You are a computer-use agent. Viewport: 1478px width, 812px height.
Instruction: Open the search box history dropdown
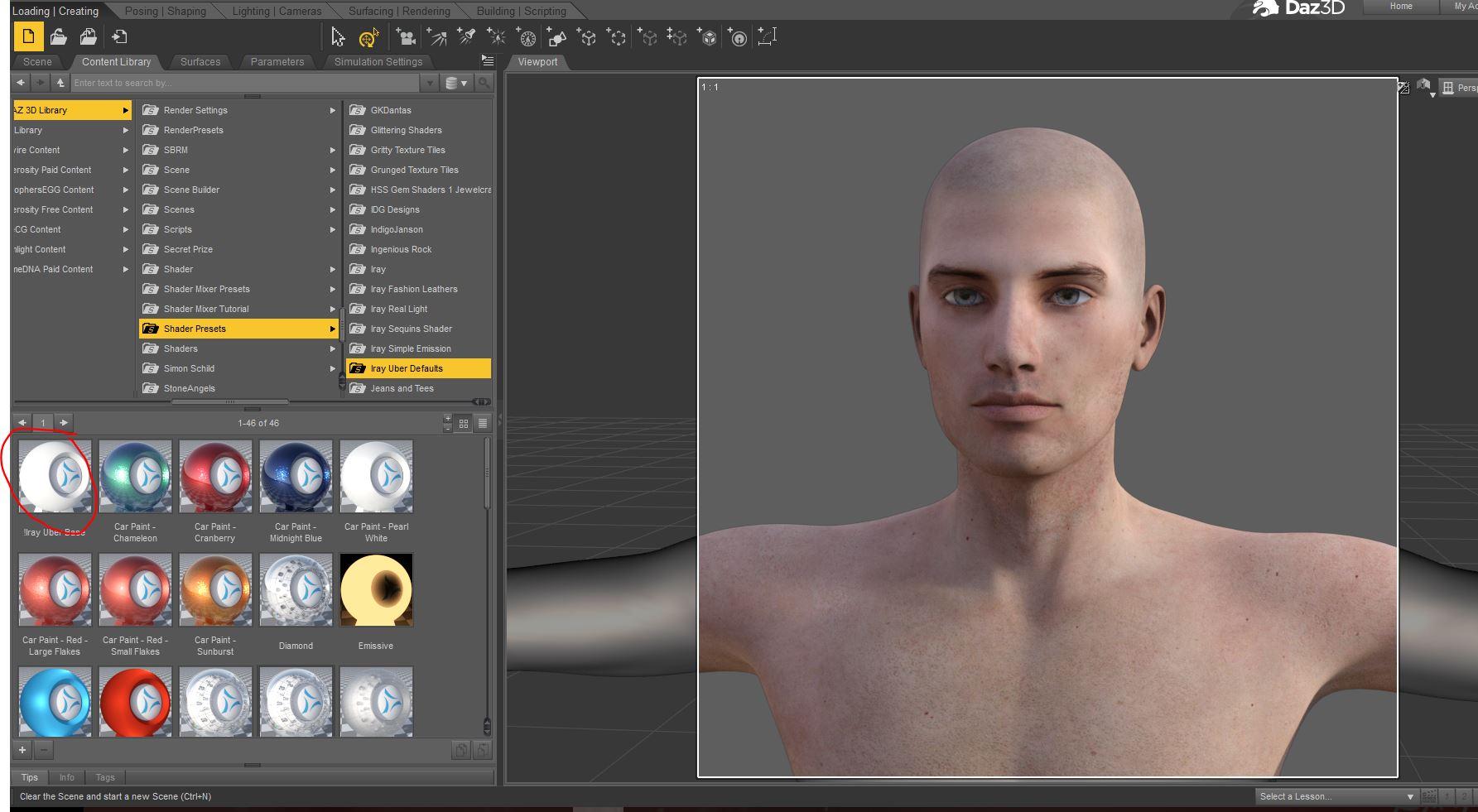click(x=429, y=83)
